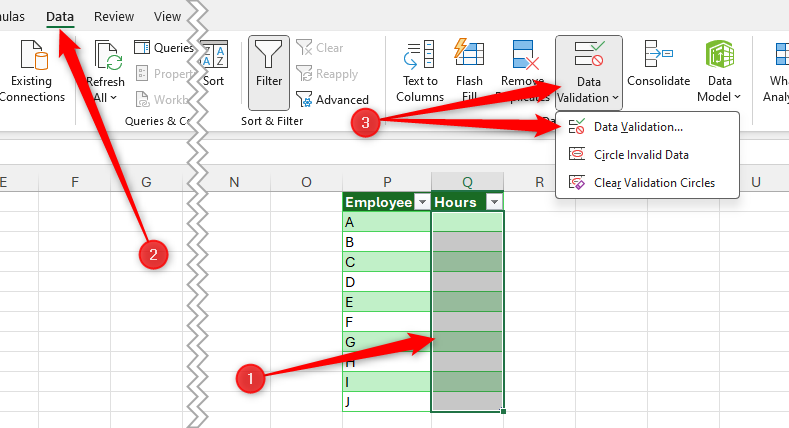The image size is (789, 428).
Task: Select column N header
Action: pos(234,182)
